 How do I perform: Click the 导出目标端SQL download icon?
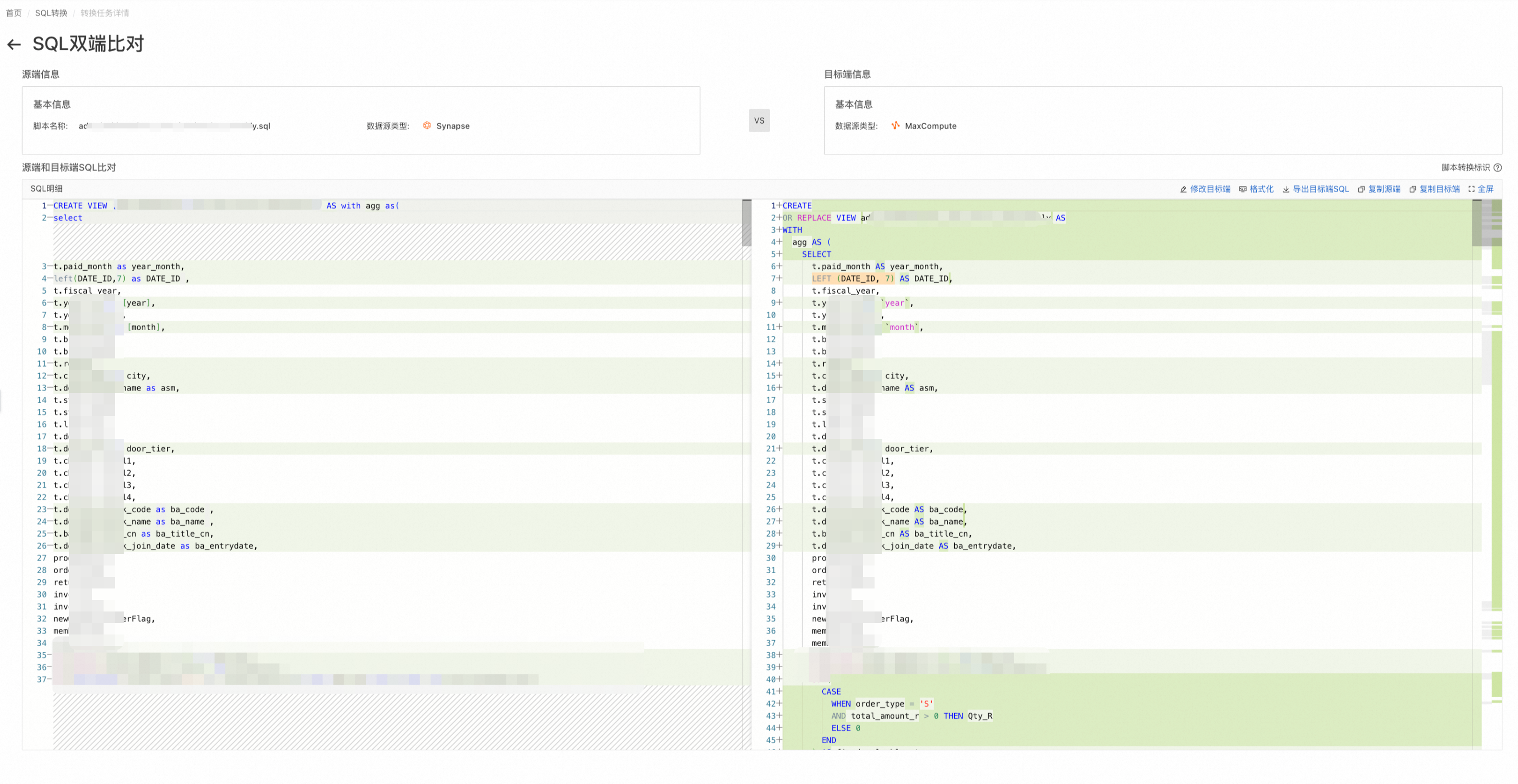click(x=1286, y=189)
